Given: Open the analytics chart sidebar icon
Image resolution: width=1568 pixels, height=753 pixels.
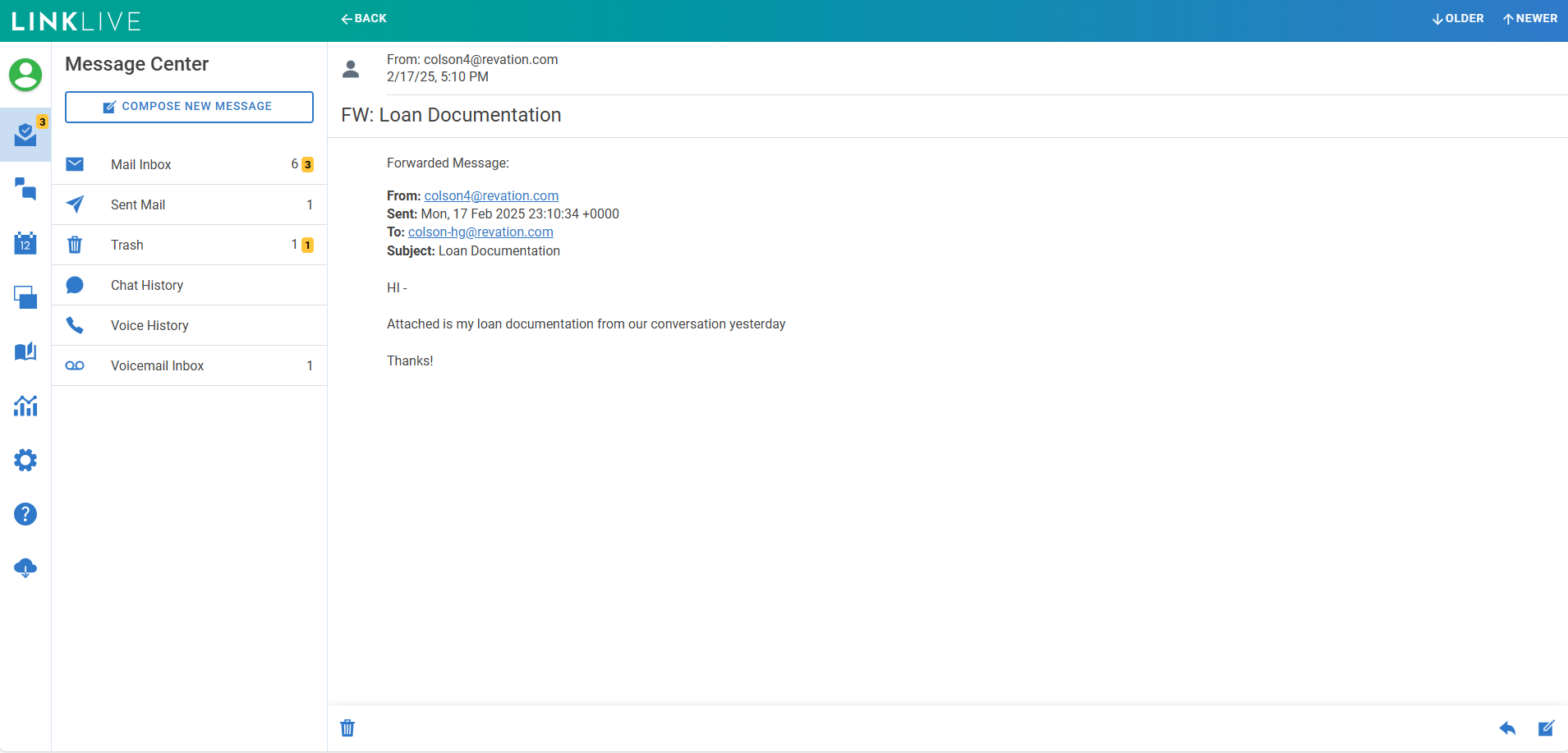Looking at the screenshot, I should tap(25, 406).
